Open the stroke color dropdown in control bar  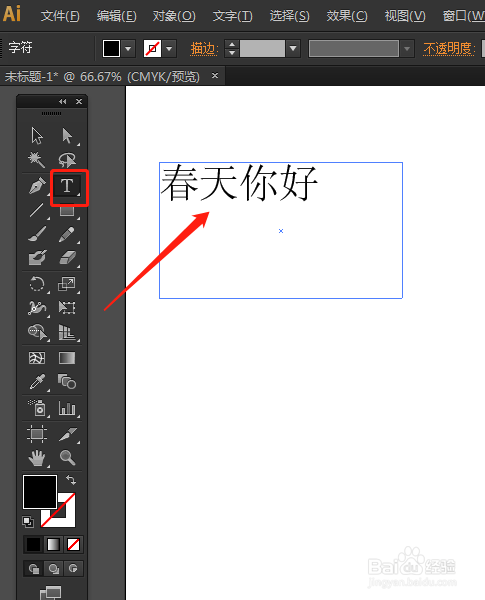coord(169,49)
